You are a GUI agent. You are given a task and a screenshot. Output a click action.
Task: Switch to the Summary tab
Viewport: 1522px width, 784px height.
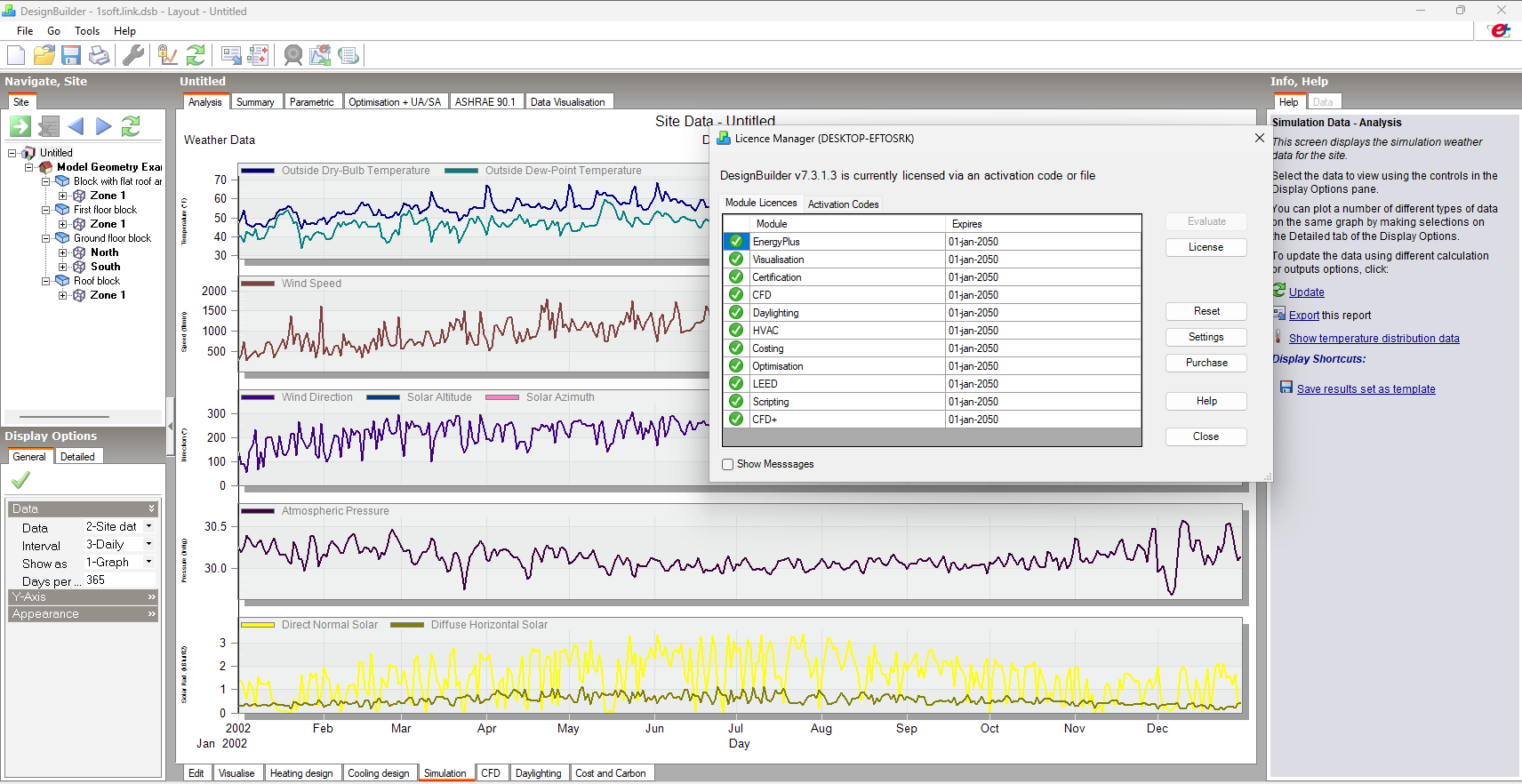255,102
